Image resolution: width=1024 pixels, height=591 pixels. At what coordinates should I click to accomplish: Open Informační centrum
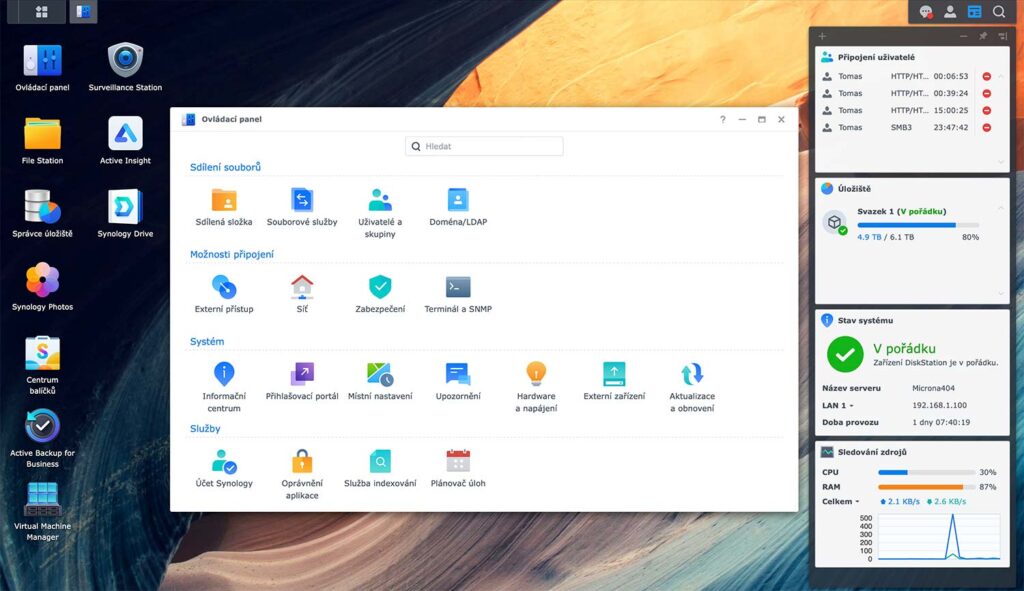coord(223,388)
